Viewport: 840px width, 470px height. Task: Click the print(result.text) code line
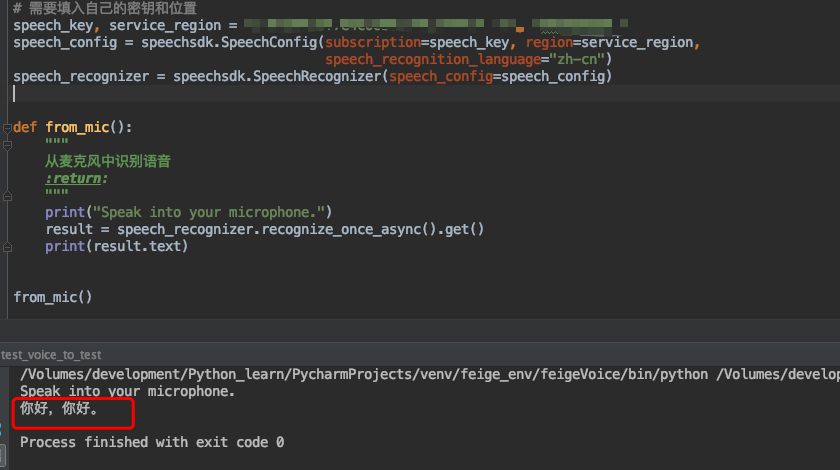click(x=117, y=247)
